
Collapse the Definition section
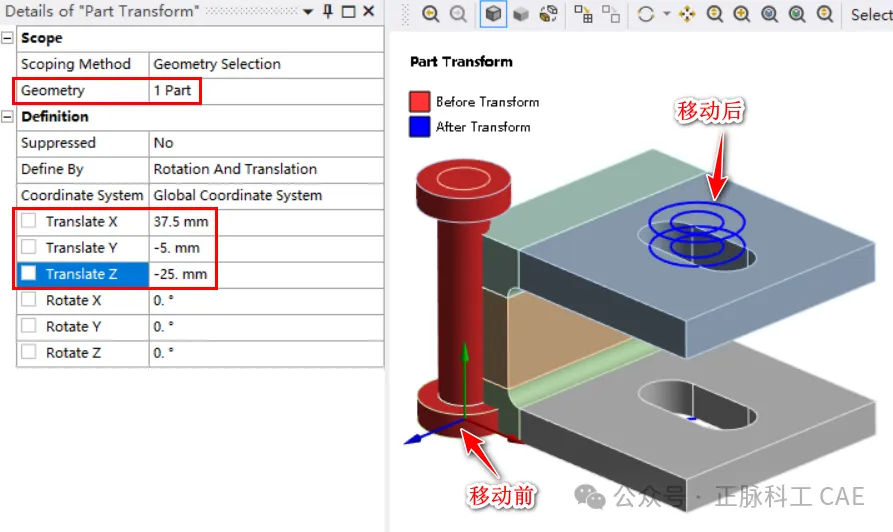[x=8, y=117]
